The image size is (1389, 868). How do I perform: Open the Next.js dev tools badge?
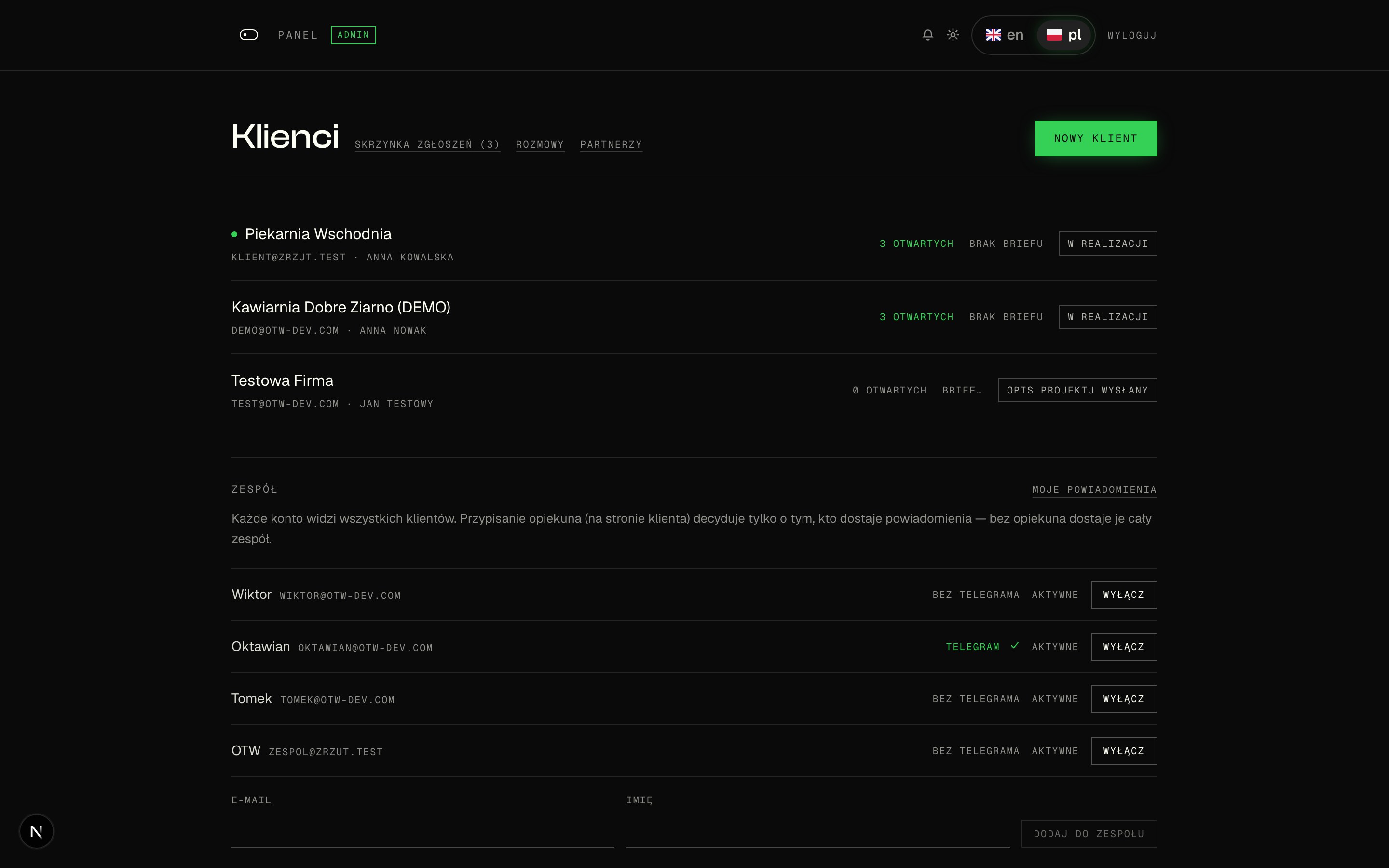[36, 831]
